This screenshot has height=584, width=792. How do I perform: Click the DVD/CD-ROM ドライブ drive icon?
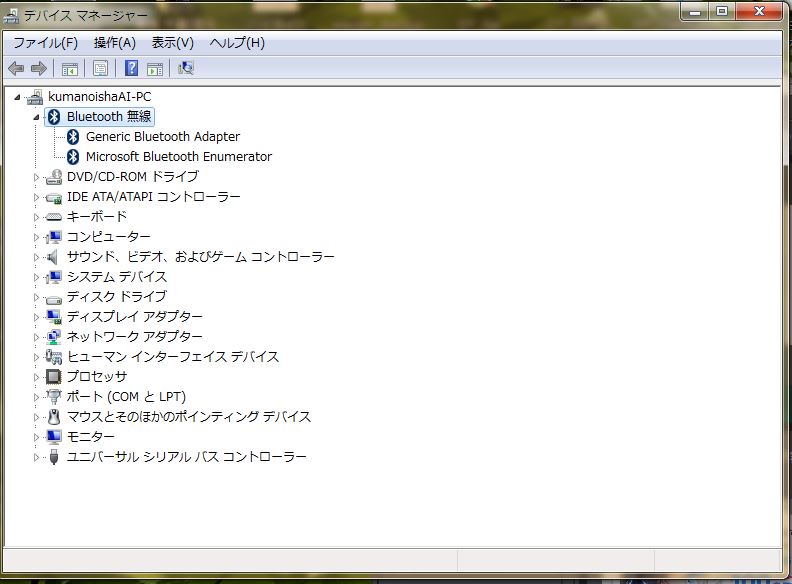click(x=54, y=177)
